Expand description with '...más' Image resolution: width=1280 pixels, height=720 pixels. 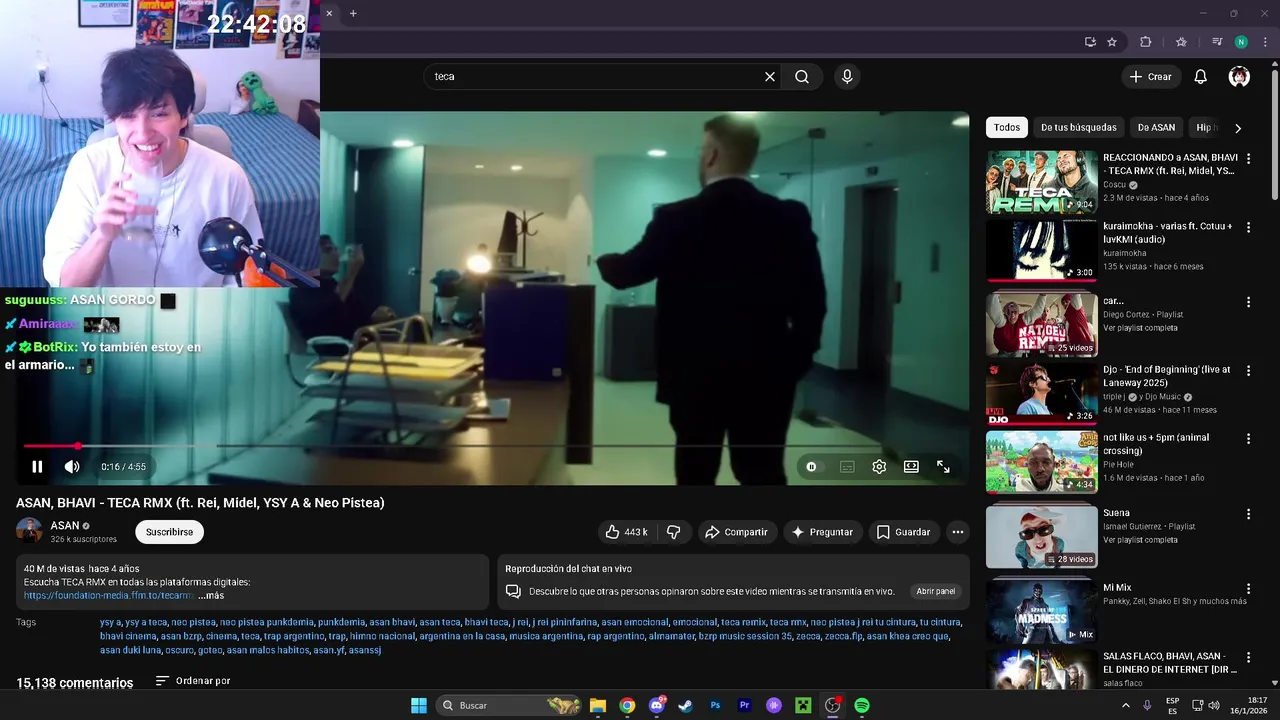pyautogui.click(x=212, y=595)
